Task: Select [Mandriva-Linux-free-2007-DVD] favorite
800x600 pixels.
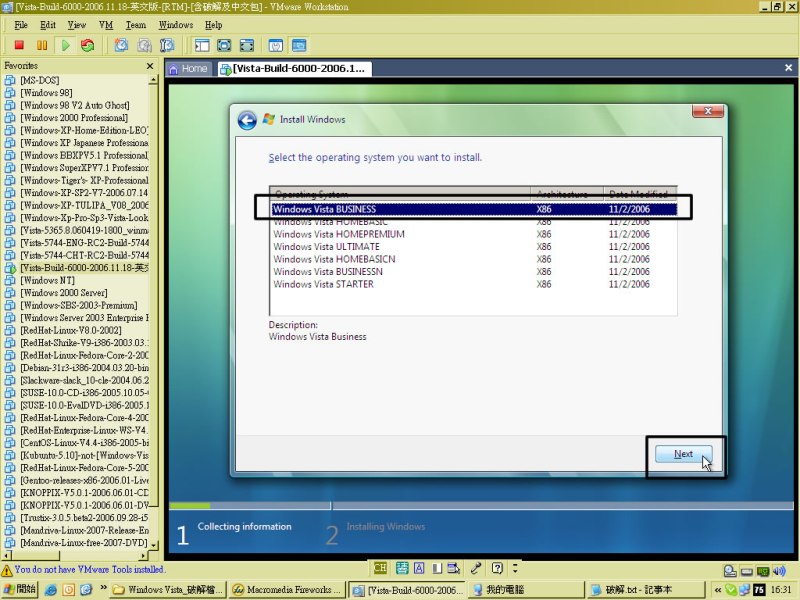Action: pyautogui.click(x=84, y=543)
